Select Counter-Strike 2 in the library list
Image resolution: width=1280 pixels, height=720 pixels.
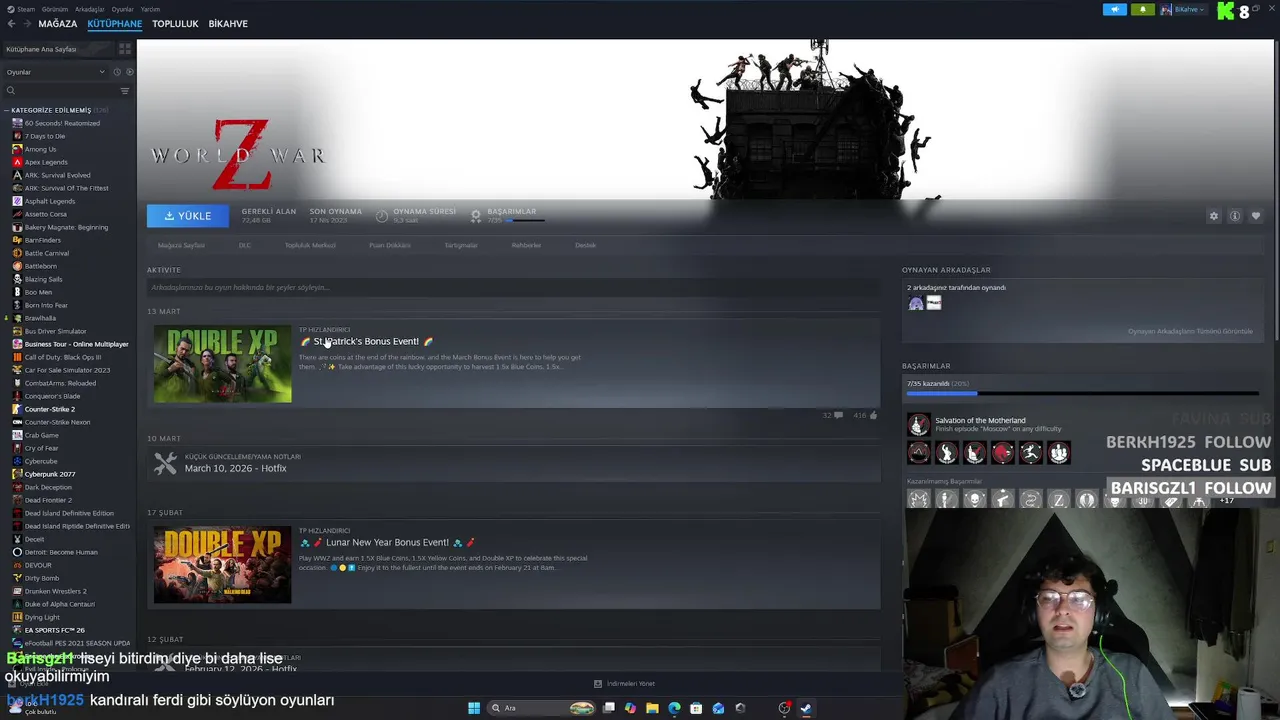pyautogui.click(x=50, y=409)
